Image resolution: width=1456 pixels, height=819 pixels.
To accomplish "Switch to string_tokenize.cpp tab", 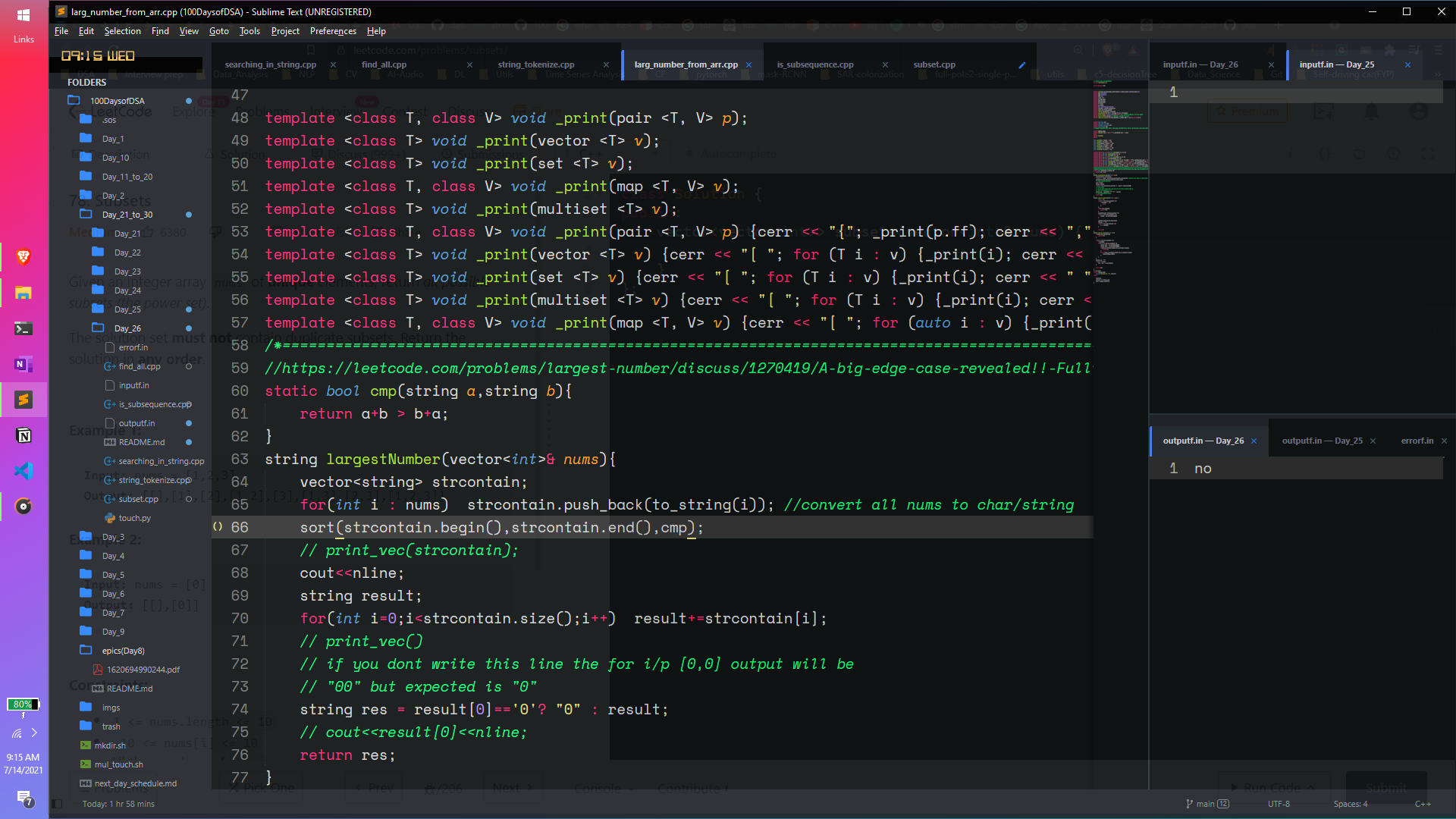I will point(536,64).
